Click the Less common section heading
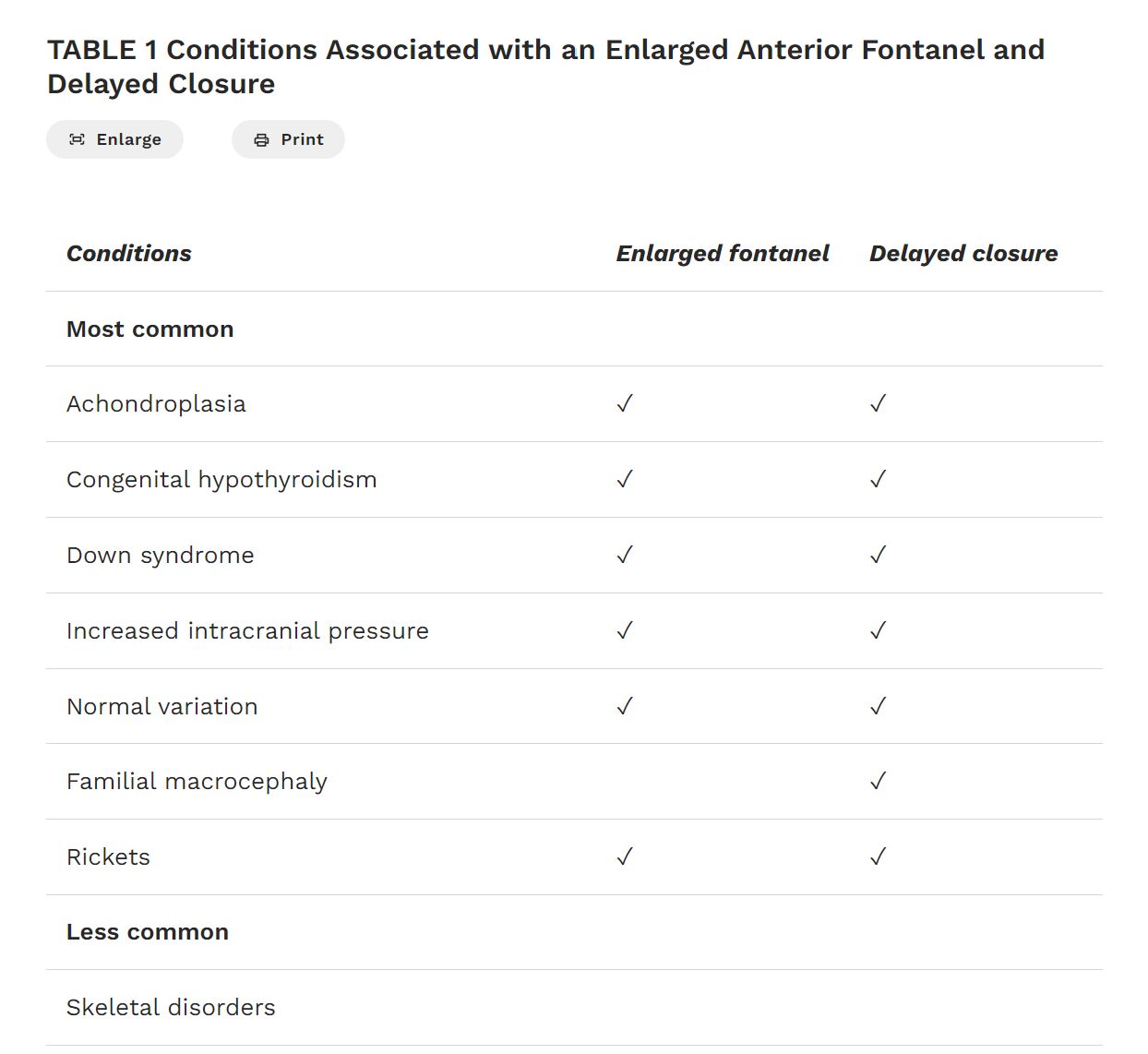The height and width of the screenshot is (1054, 1148). point(148,932)
